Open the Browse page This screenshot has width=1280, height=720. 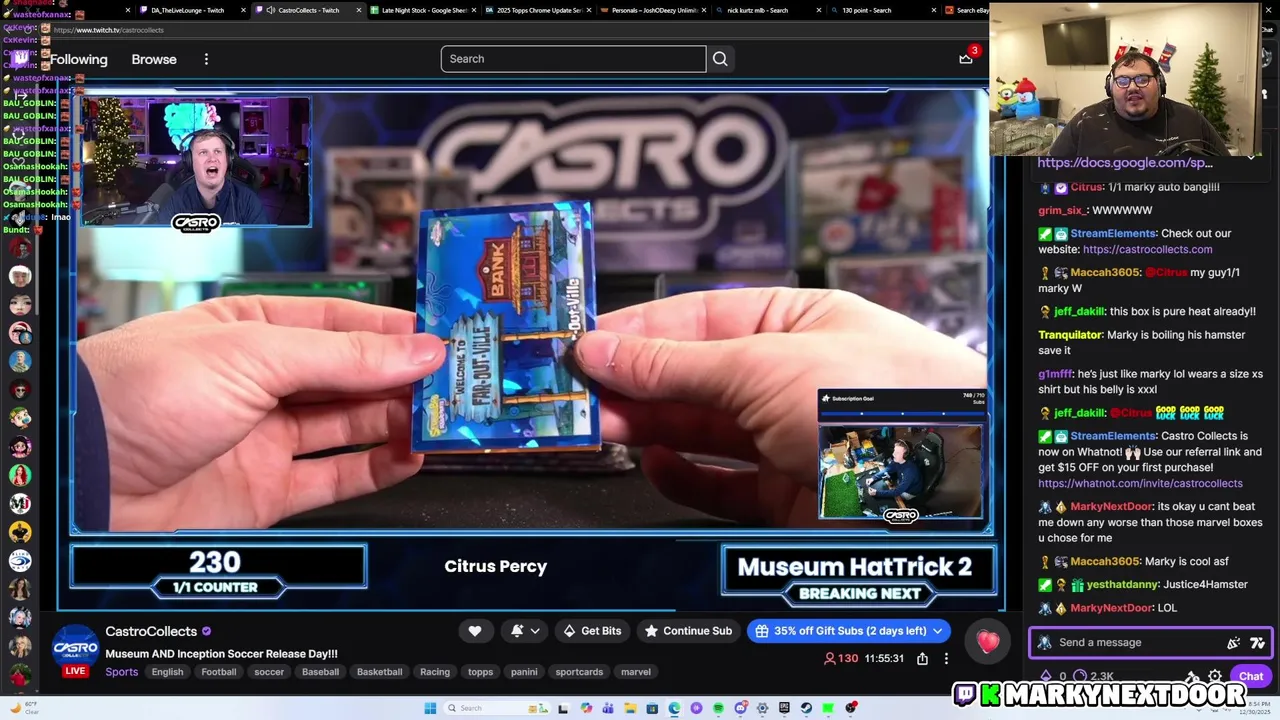(x=154, y=59)
